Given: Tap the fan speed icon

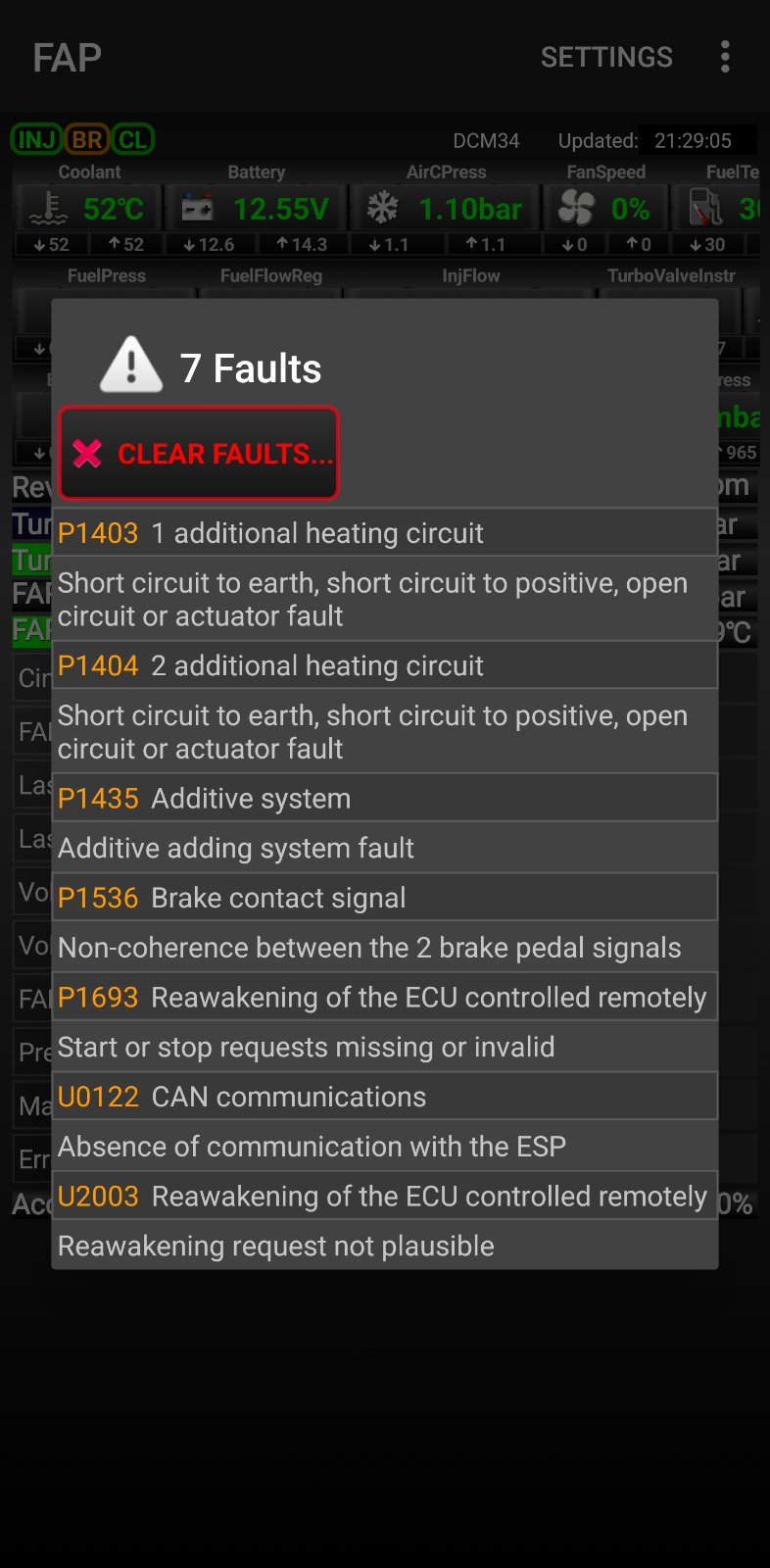Looking at the screenshot, I should pos(576,208).
